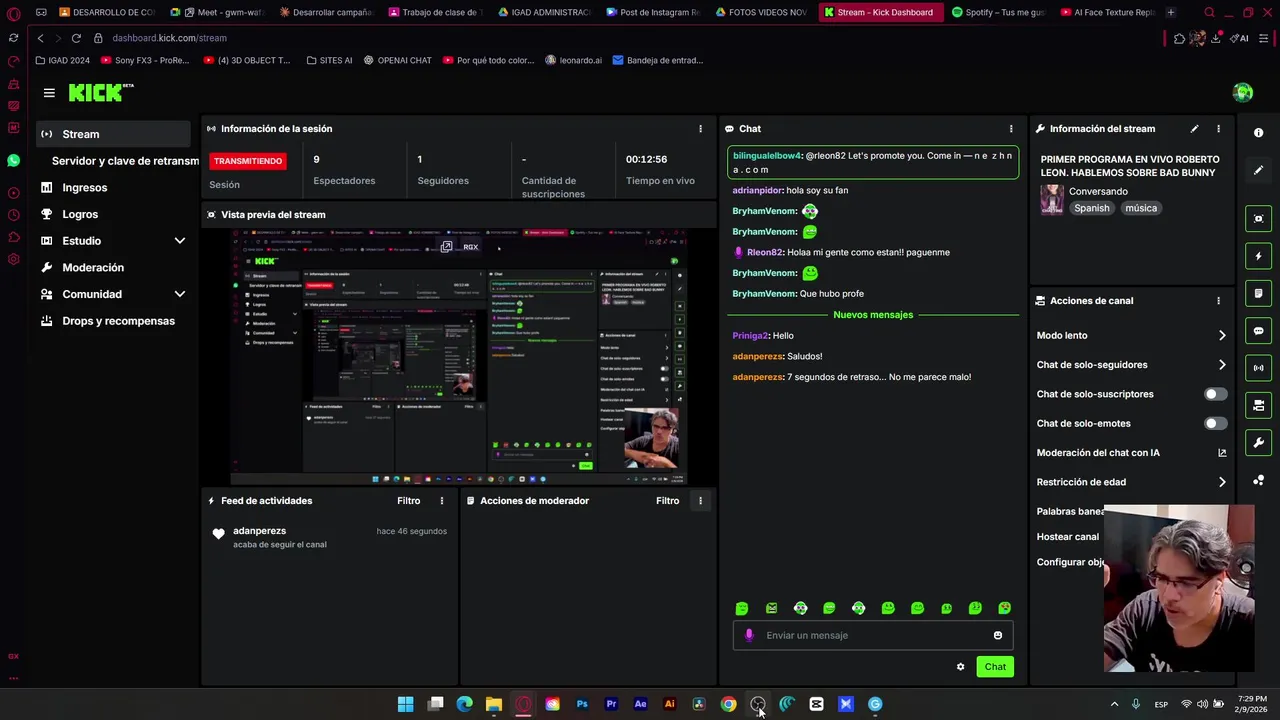
Task: Click the camera channel icon in right sidebar
Action: coord(1258,405)
